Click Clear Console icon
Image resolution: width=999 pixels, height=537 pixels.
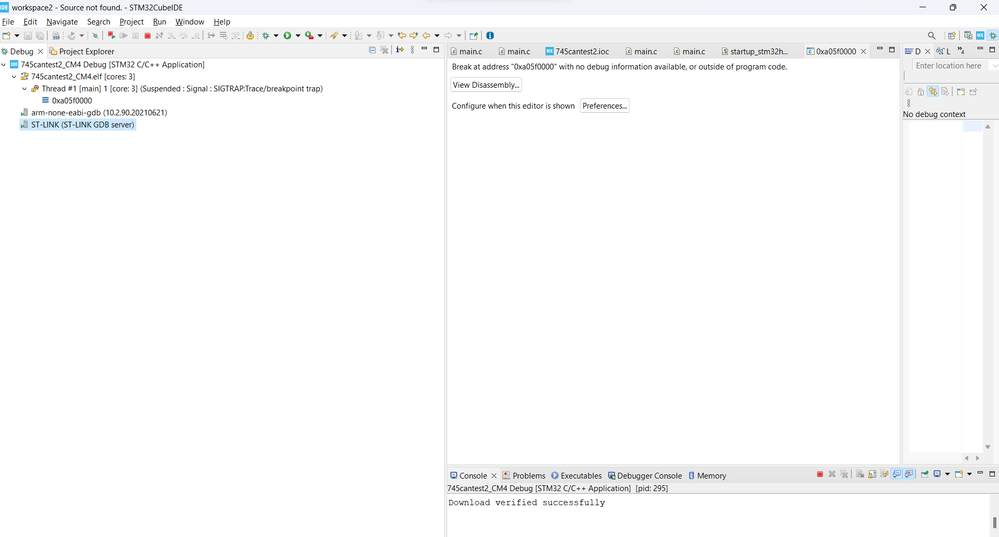coord(860,475)
